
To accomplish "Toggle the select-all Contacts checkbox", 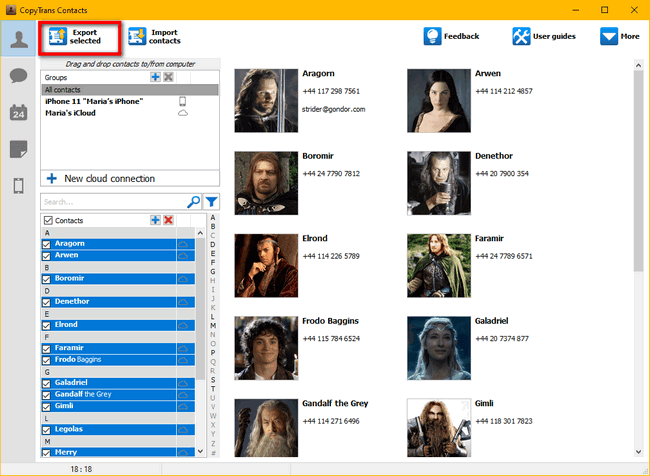I will [48, 220].
